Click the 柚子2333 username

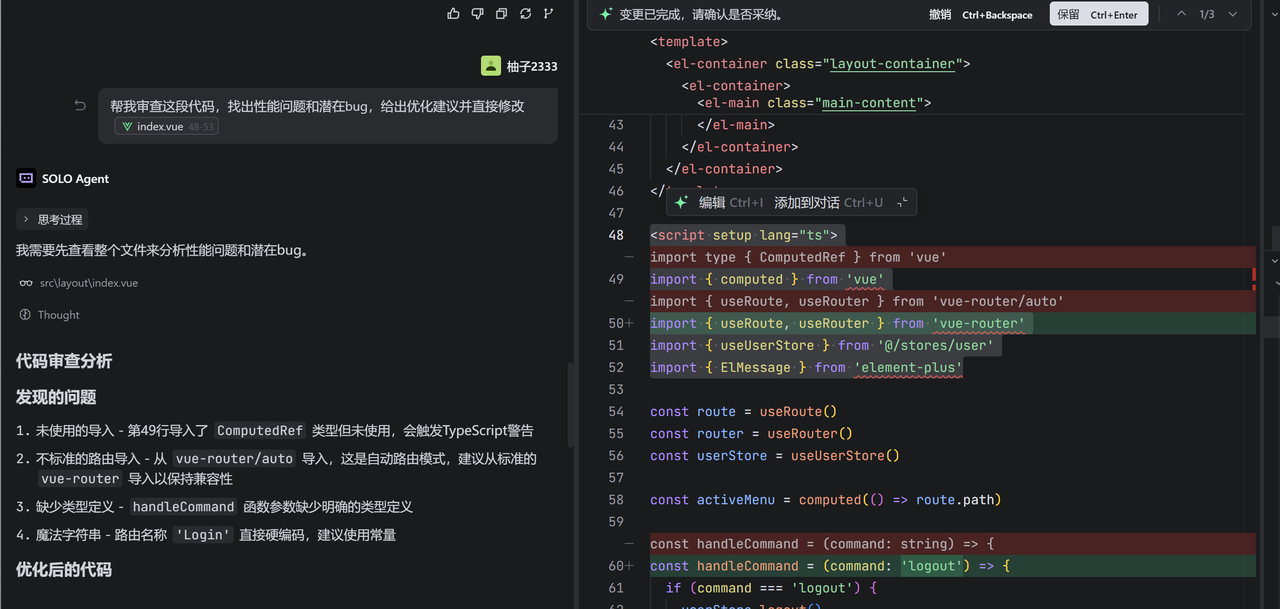(532, 66)
